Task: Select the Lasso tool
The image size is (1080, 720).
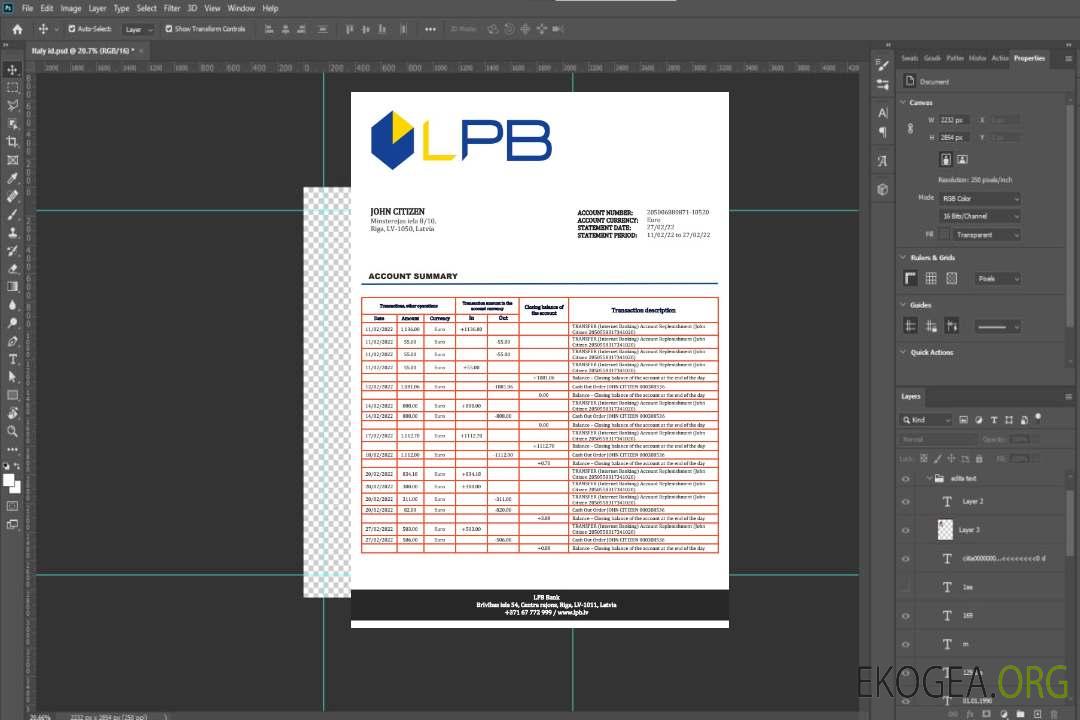Action: point(12,105)
